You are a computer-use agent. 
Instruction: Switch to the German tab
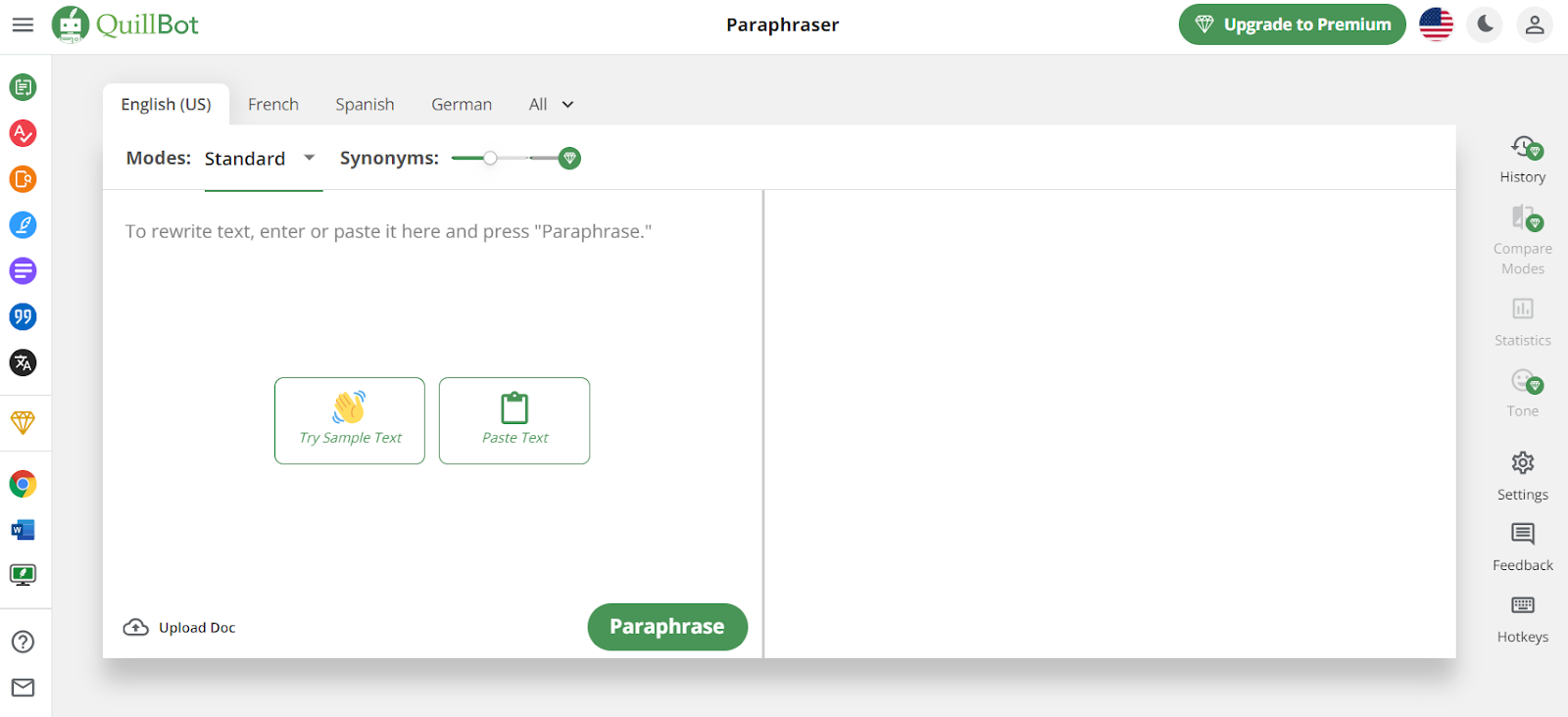(x=462, y=105)
